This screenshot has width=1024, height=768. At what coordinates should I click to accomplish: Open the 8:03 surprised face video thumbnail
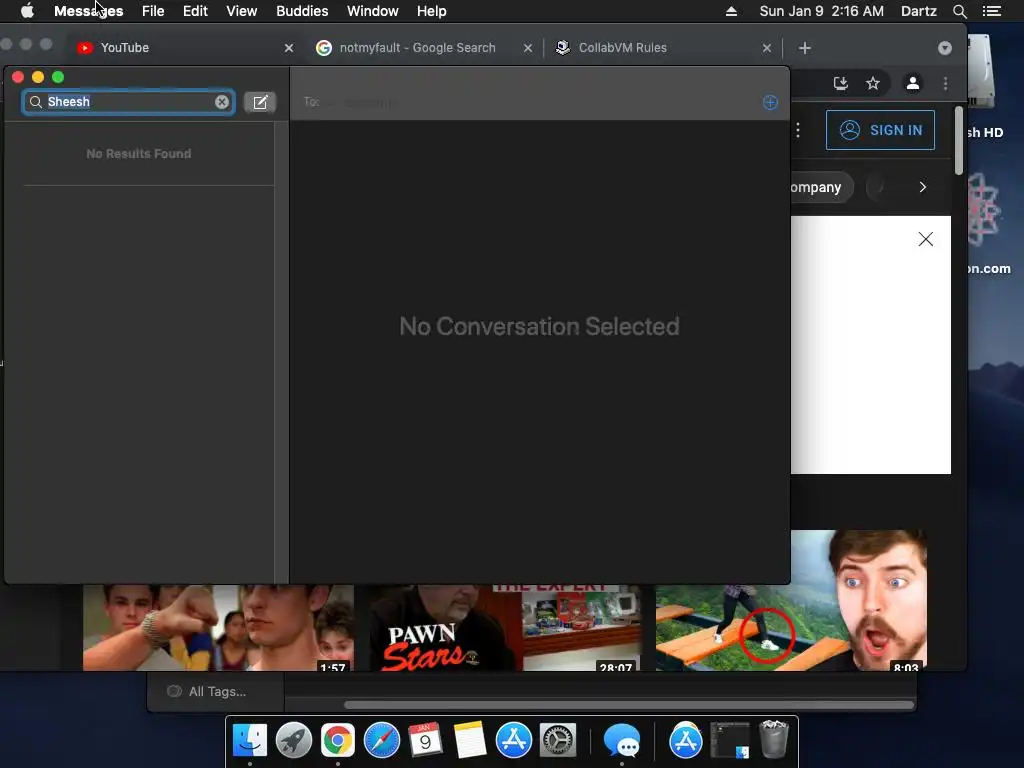792,601
